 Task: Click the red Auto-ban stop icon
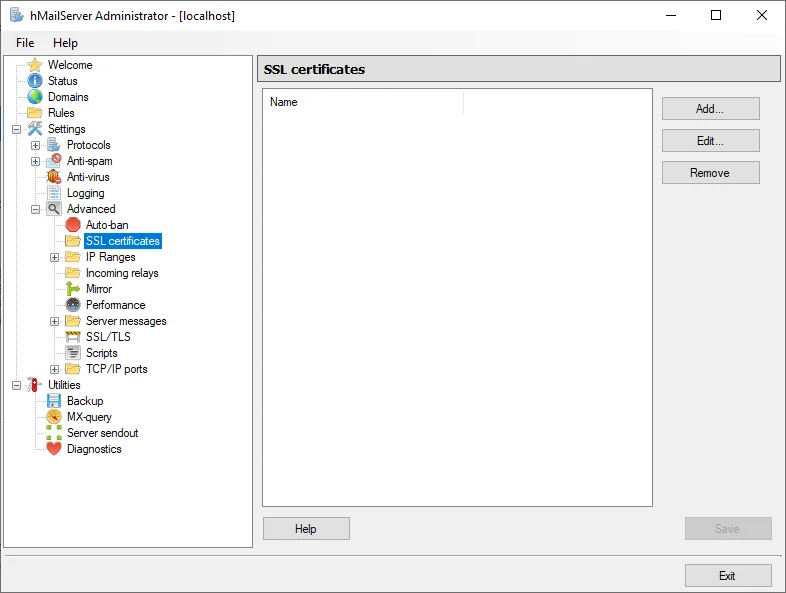[73, 225]
